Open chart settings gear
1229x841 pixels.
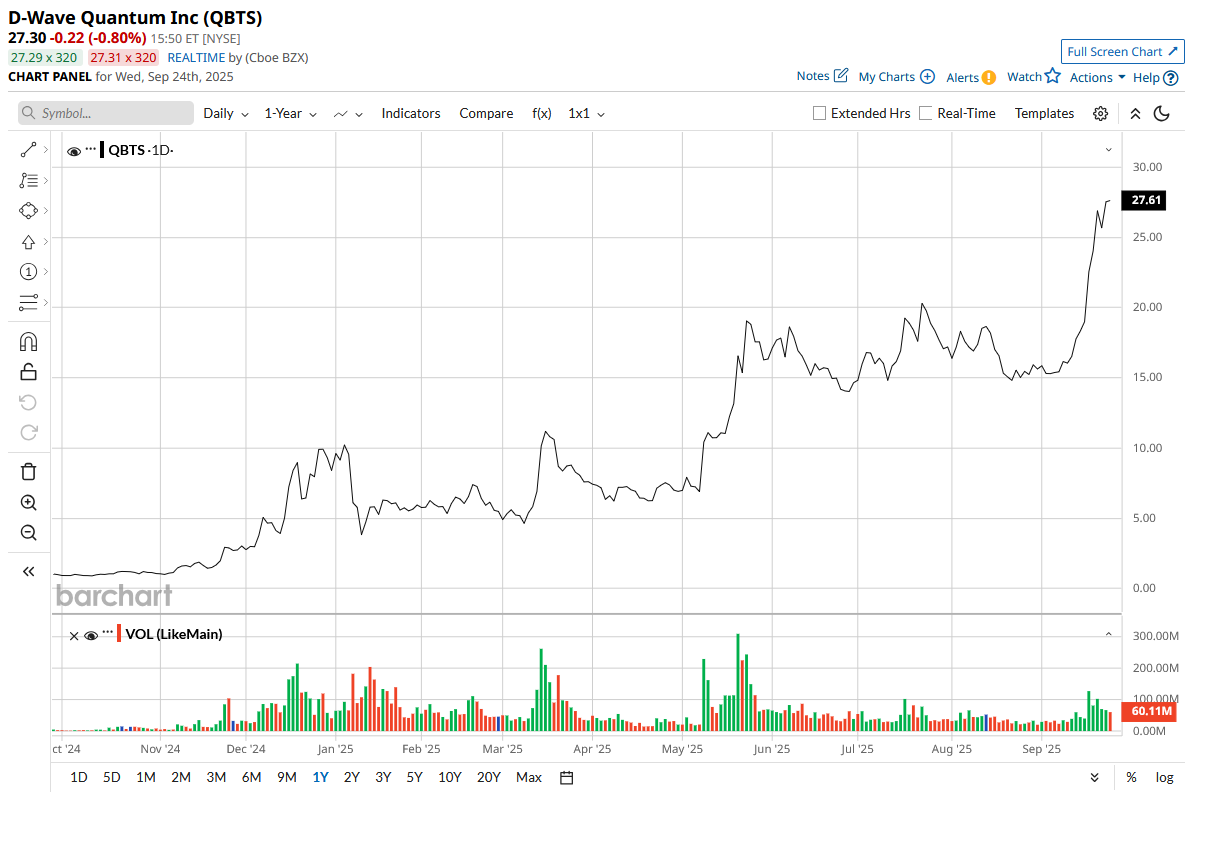coord(1100,114)
